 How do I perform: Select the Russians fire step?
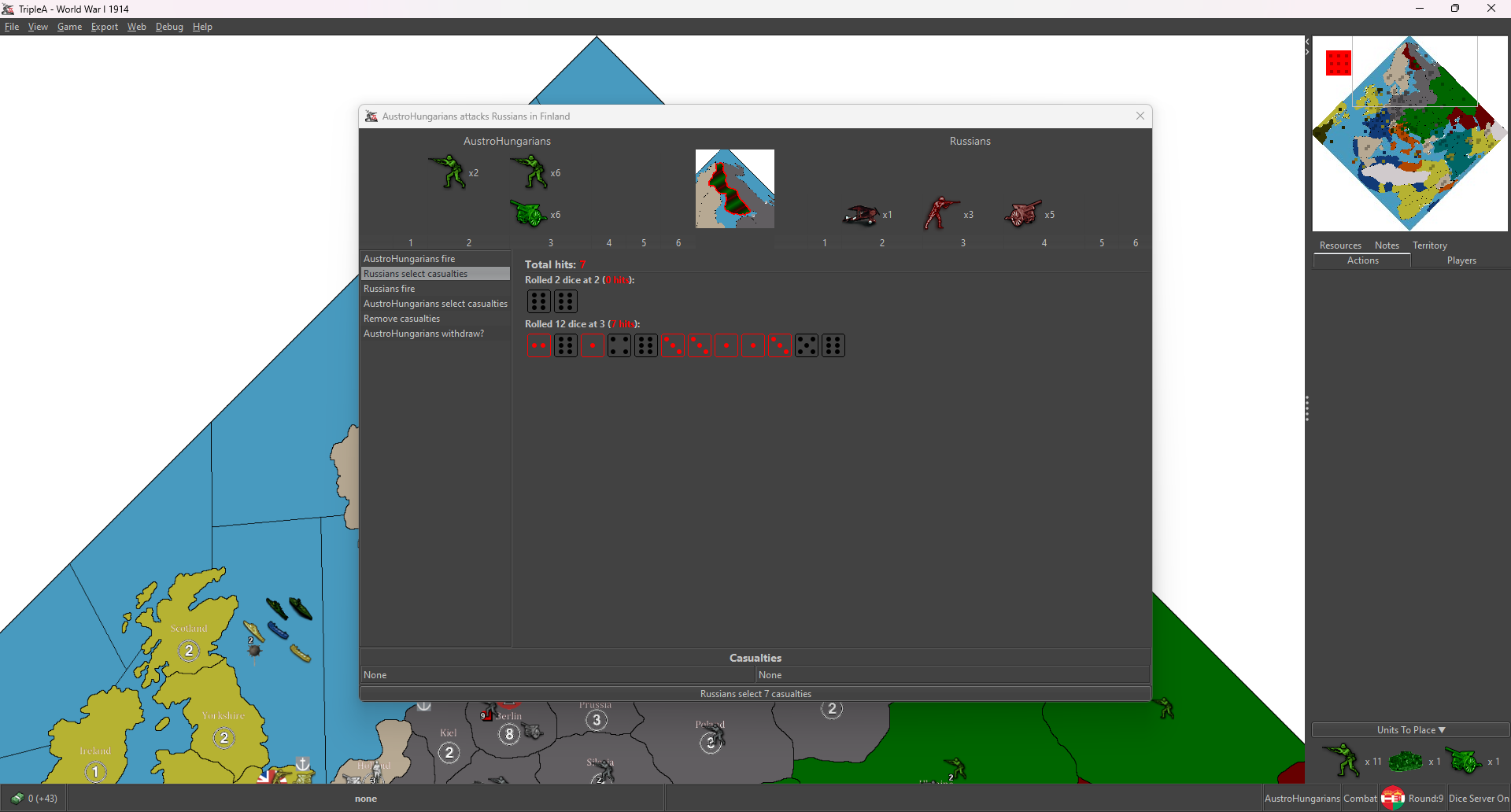435,289
